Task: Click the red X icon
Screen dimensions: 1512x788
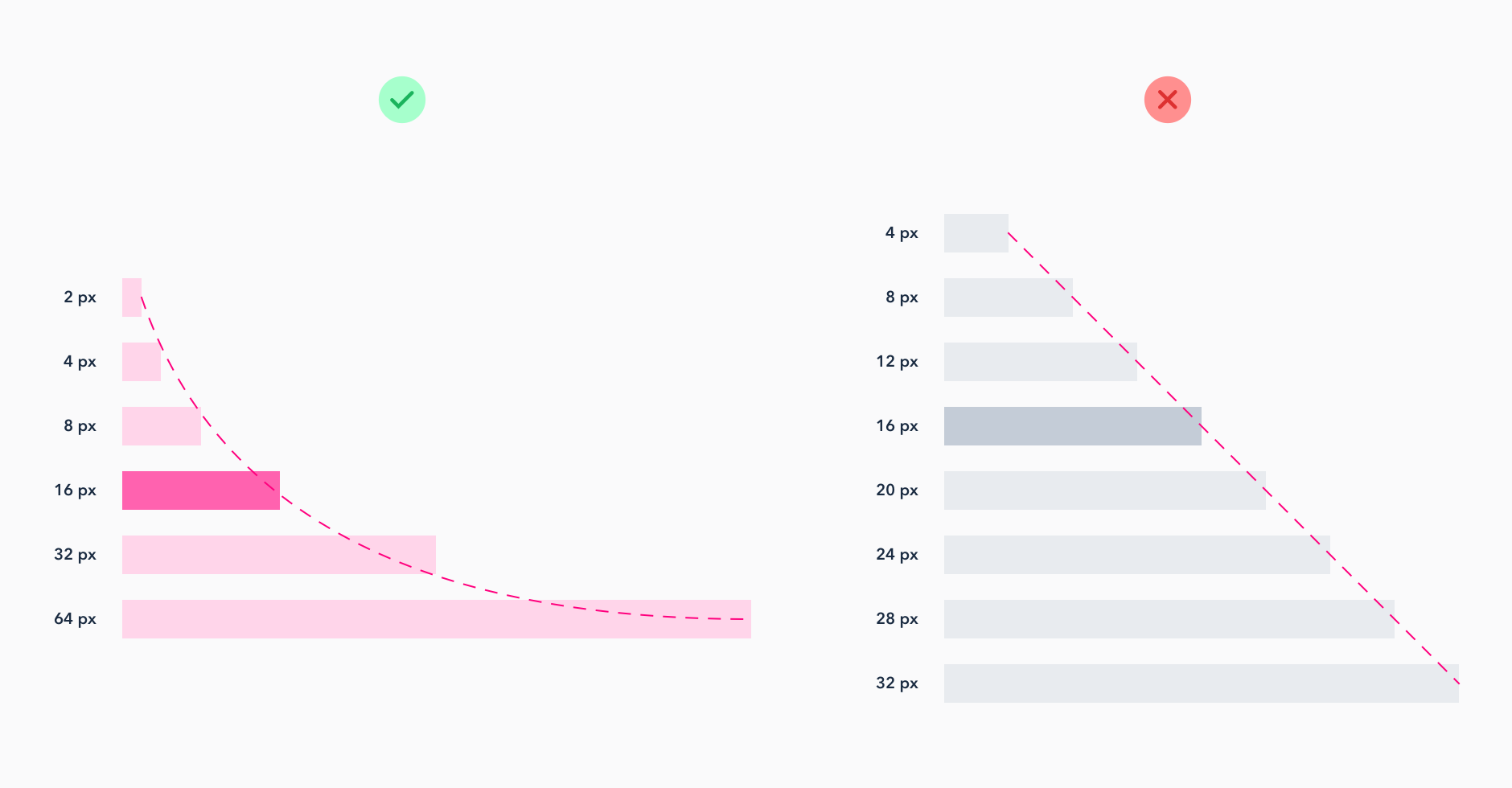Action: [x=1167, y=100]
